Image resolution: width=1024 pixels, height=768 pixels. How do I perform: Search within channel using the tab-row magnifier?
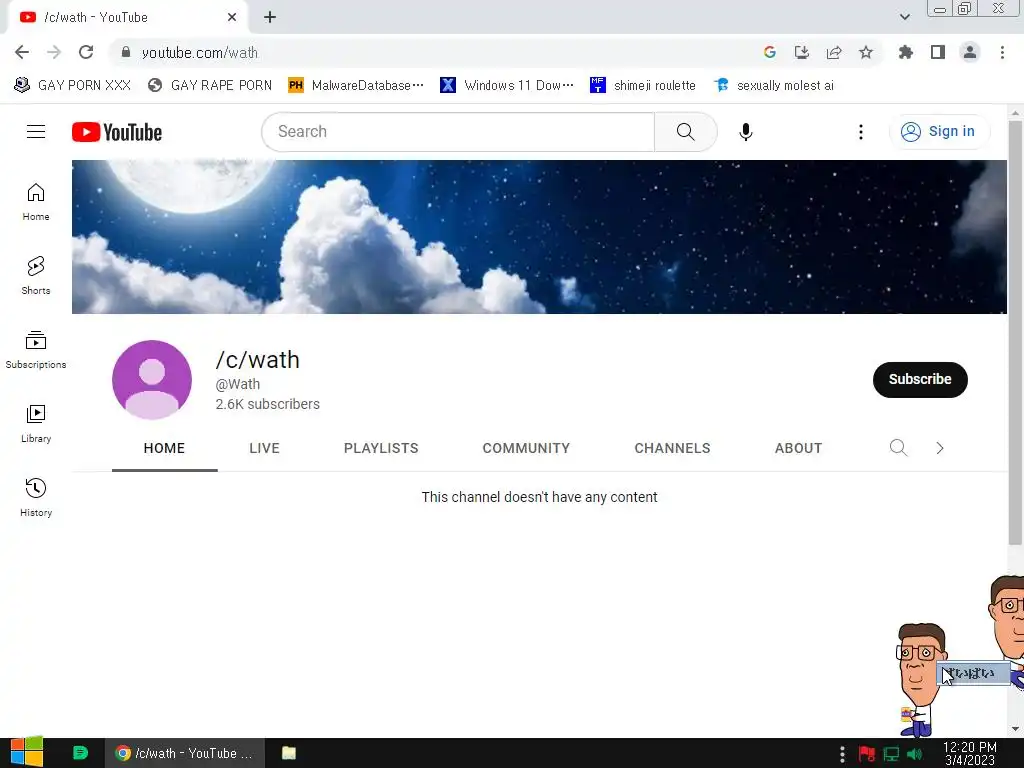point(899,448)
